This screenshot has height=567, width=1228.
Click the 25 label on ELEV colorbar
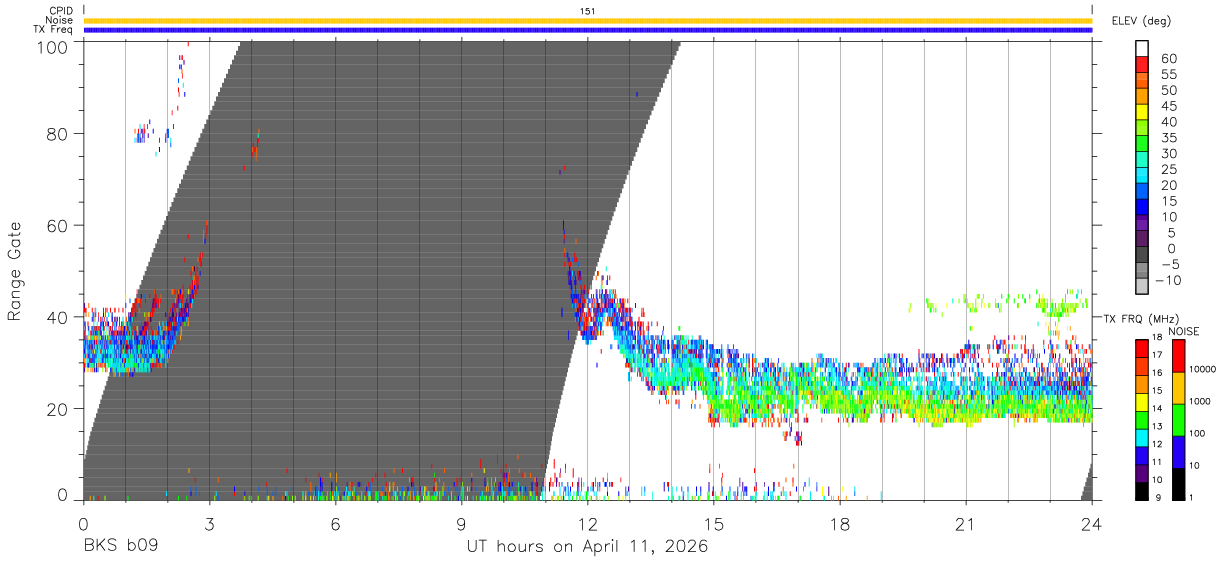[1167, 170]
